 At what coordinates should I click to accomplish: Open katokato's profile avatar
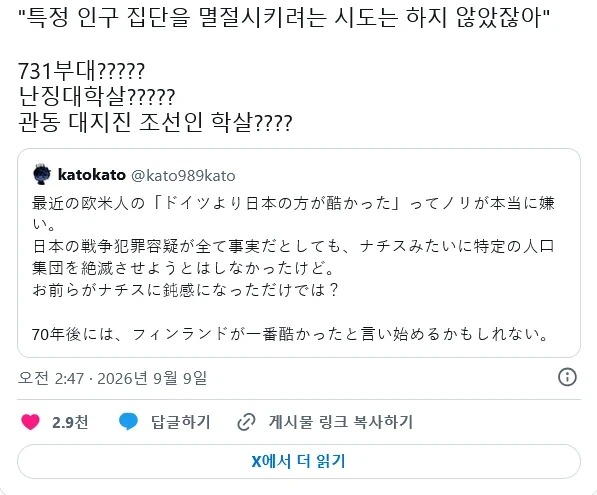(42, 174)
